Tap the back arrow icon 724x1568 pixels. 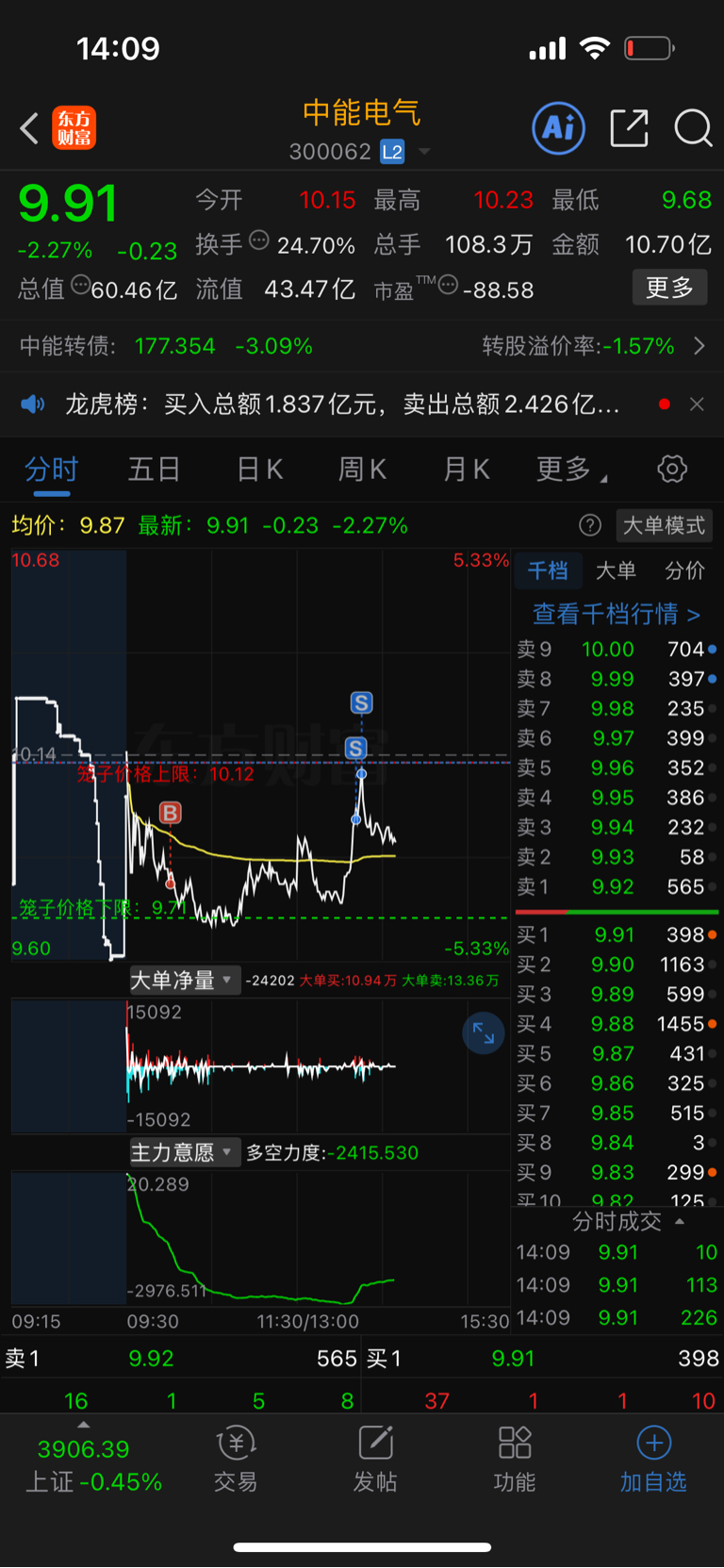[29, 128]
